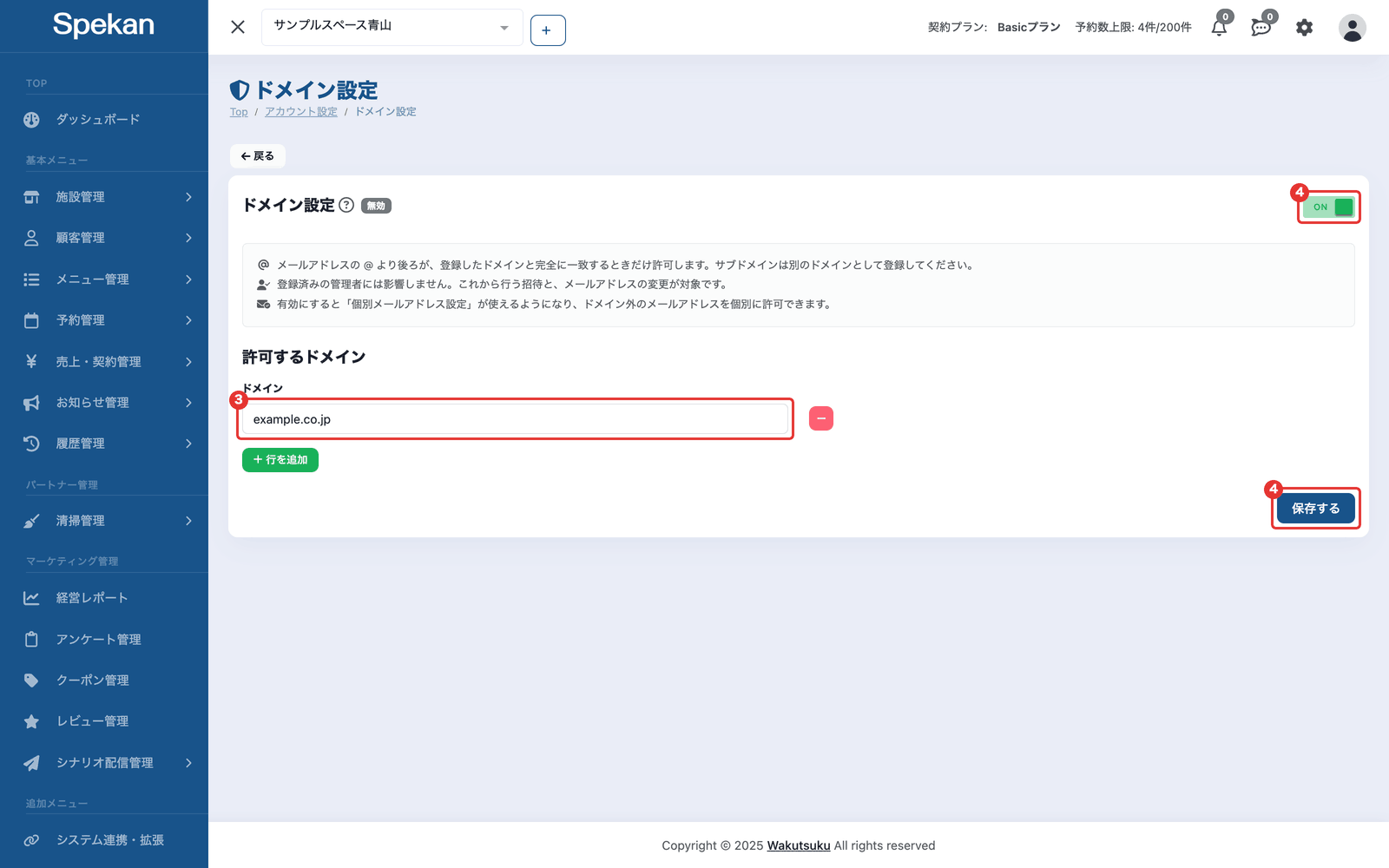Toggle the domain setting ON switch
The height and width of the screenshot is (868, 1389).
pyautogui.click(x=1328, y=207)
